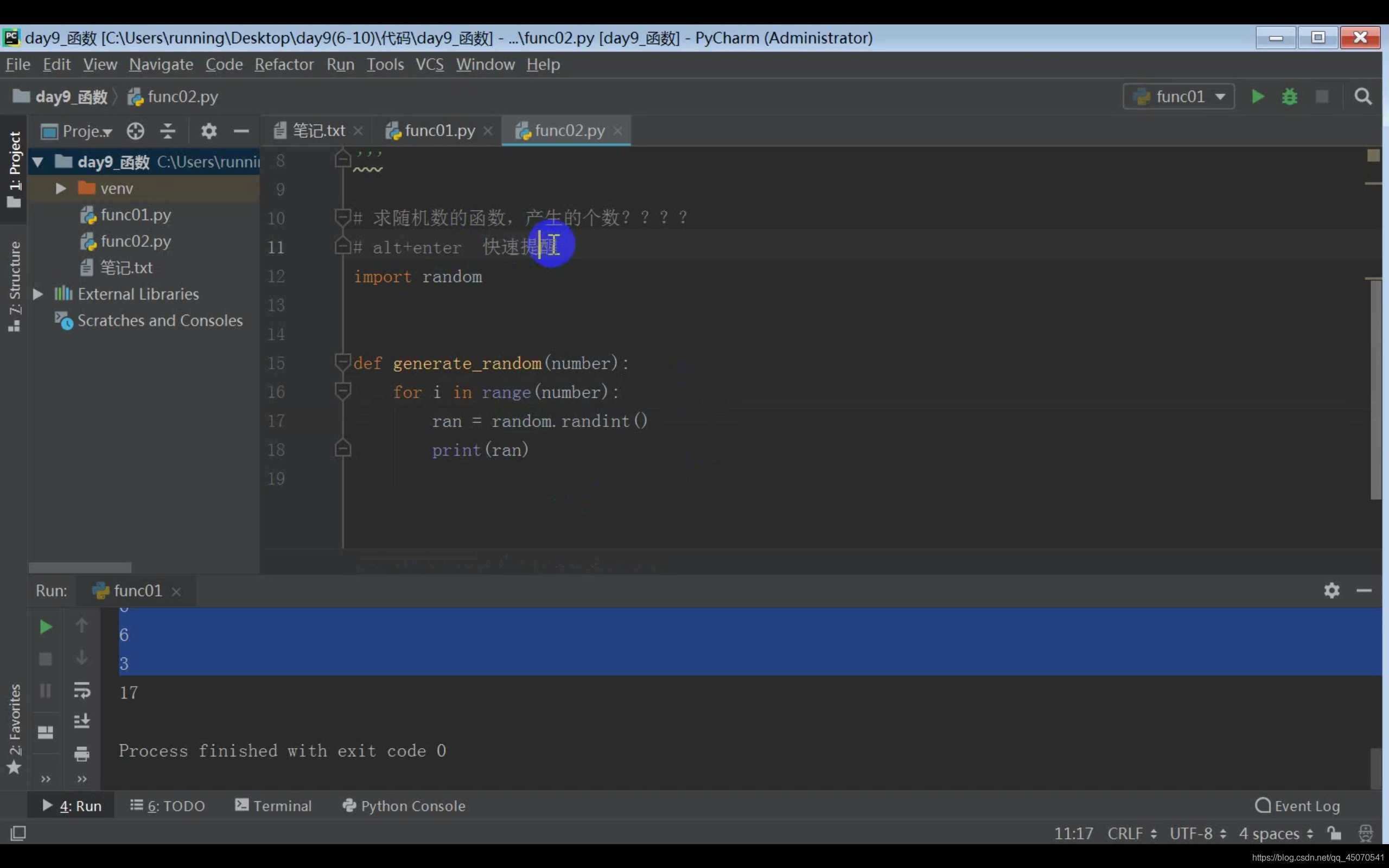This screenshot has width=1389, height=868.
Task: Click Scroll to End icon in Run panel
Action: pos(82,721)
